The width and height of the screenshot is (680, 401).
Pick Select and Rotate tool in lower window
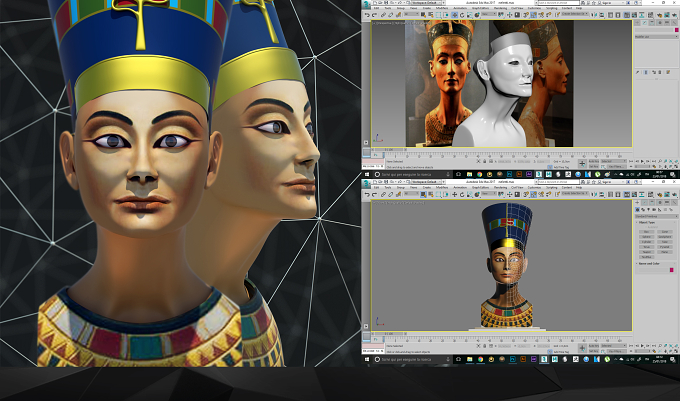pos(462,194)
